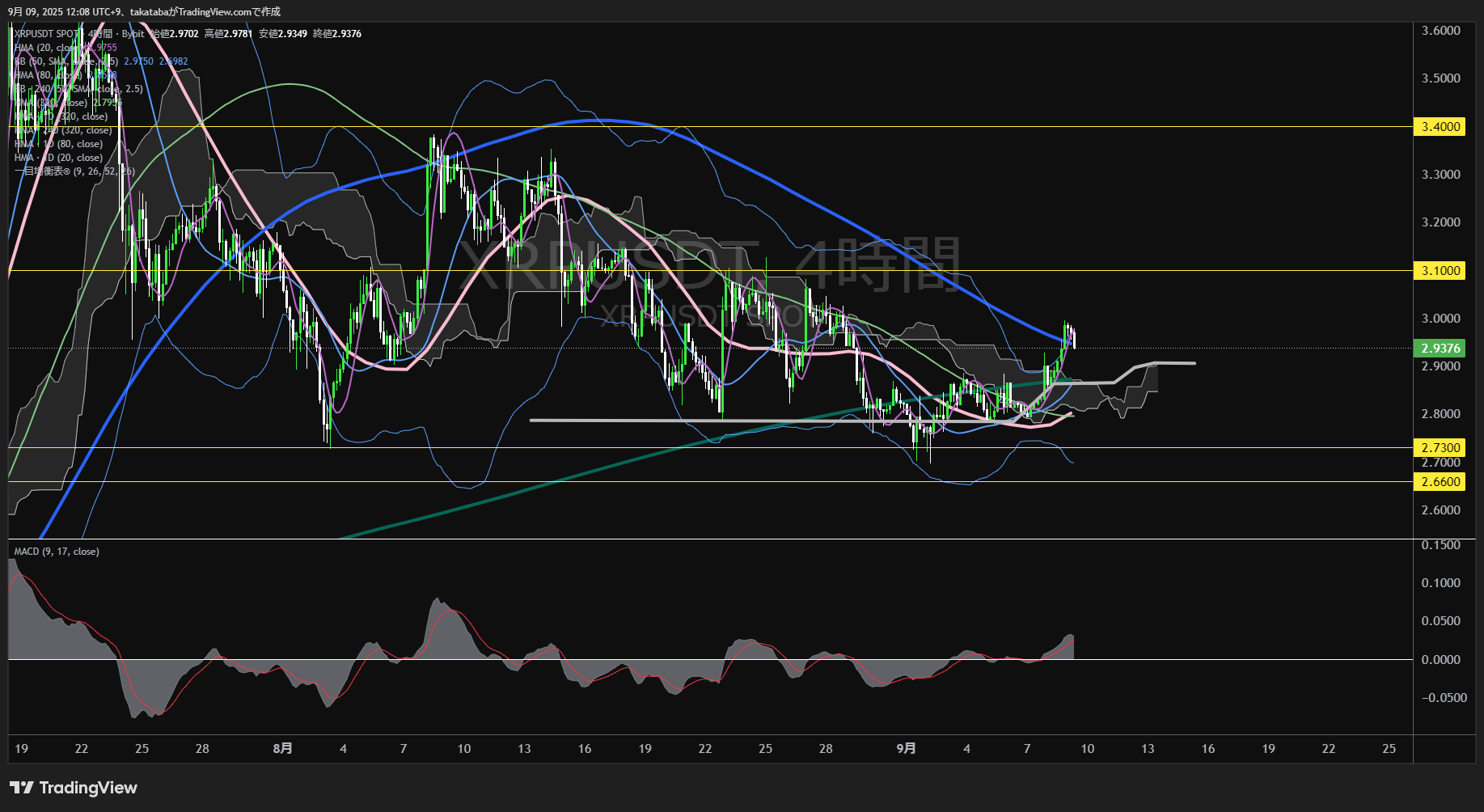Click the 0.1500 MACD axis label
Viewport: 1484px width, 812px height.
pyautogui.click(x=1441, y=545)
